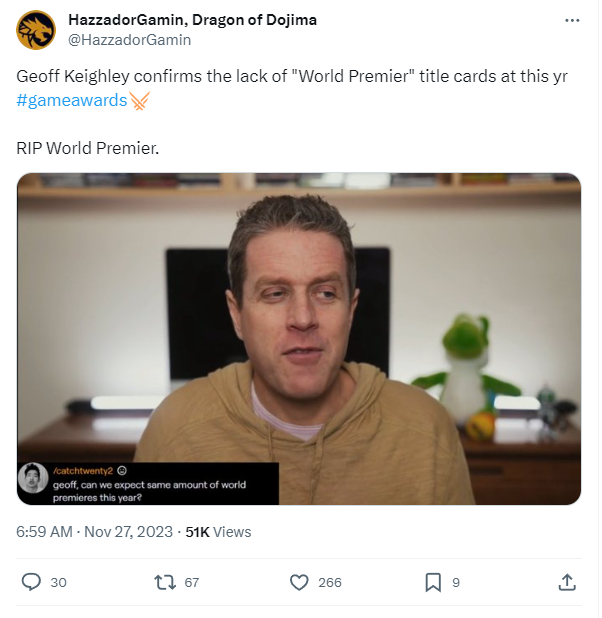Click the 67 retweets count
Image resolution: width=602 pixels, height=618 pixels.
point(192,583)
